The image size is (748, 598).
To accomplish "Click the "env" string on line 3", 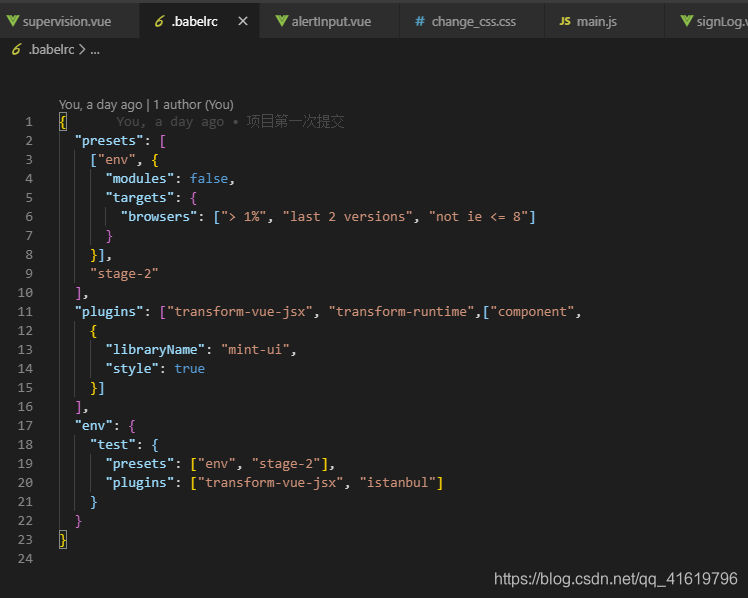I will pyautogui.click(x=117, y=160).
